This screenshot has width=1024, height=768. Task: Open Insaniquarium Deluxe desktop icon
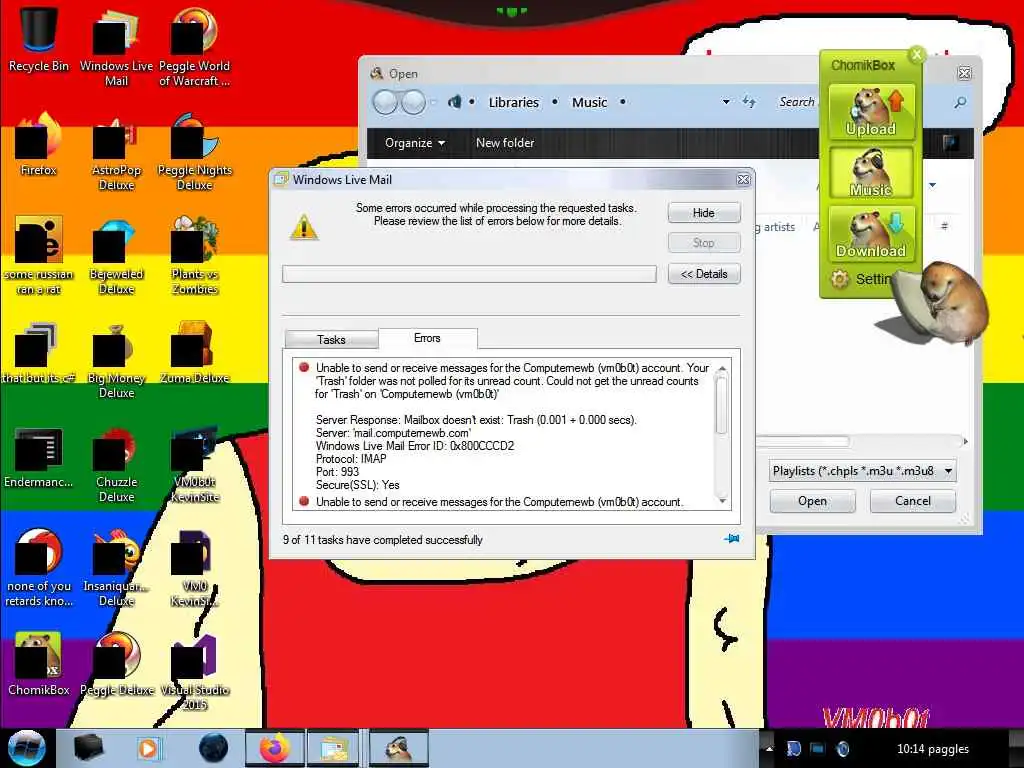(x=116, y=568)
